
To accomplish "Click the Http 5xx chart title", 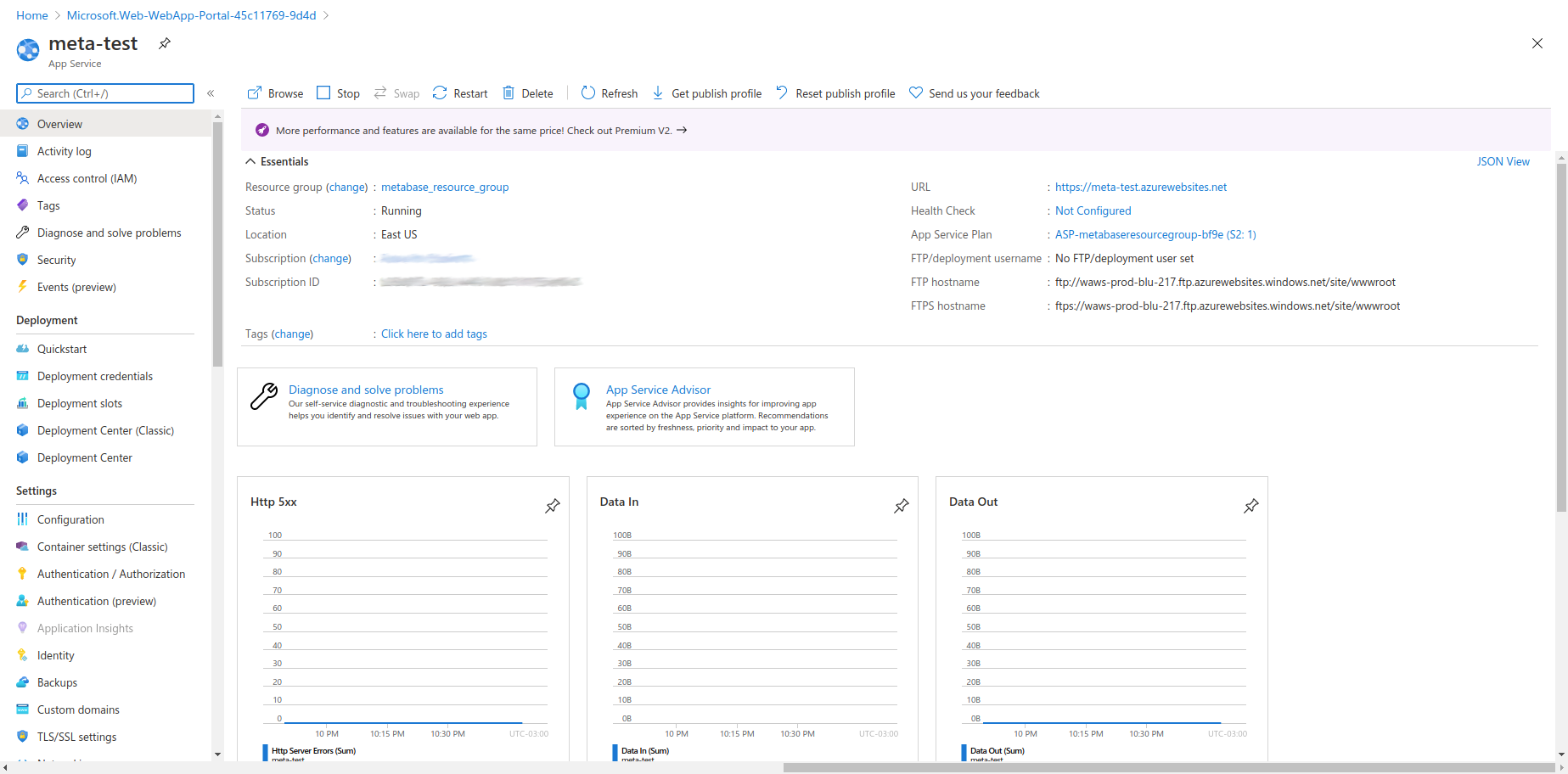I will [273, 502].
